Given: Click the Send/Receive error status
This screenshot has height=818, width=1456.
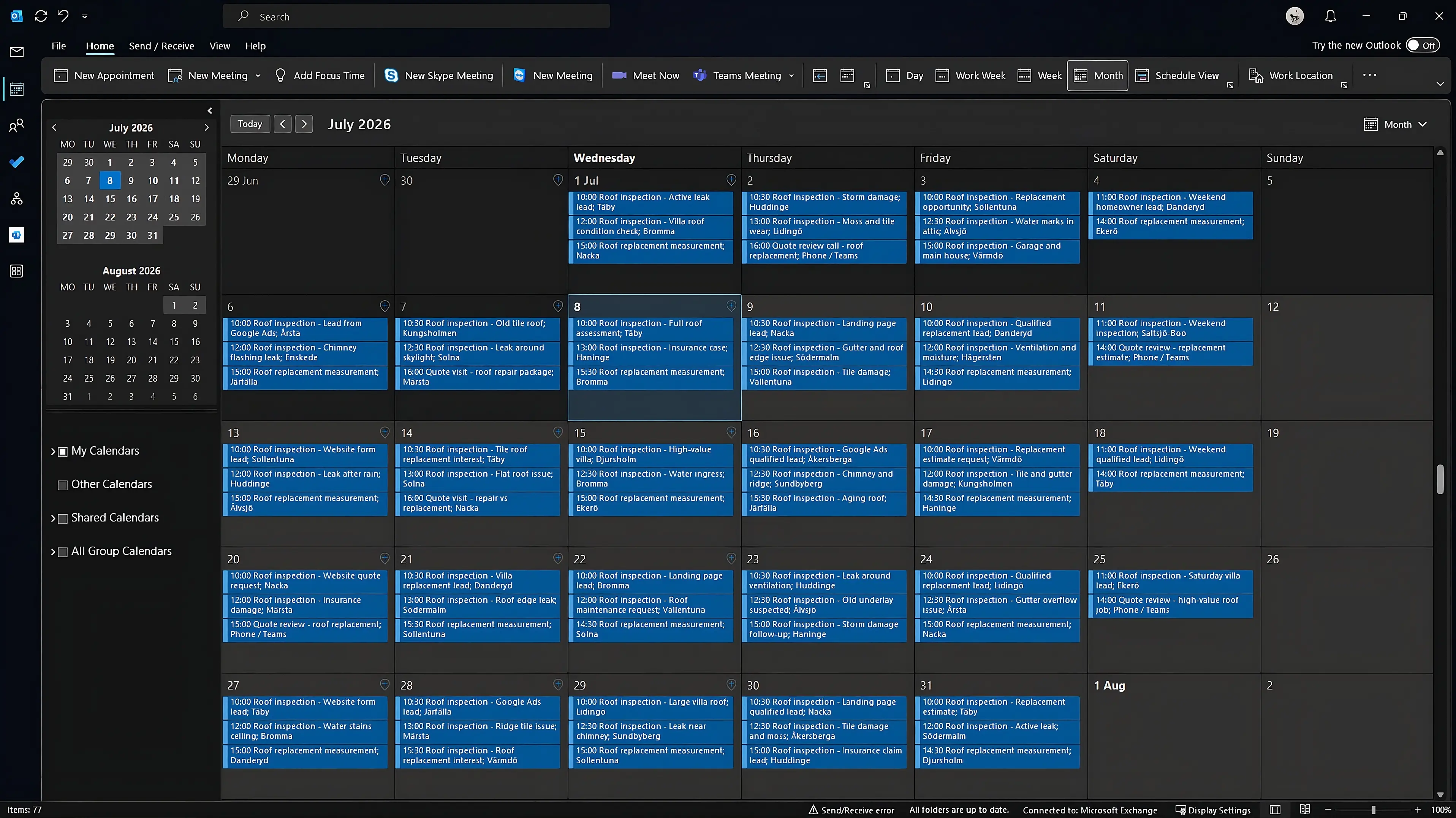Looking at the screenshot, I should click(852, 810).
